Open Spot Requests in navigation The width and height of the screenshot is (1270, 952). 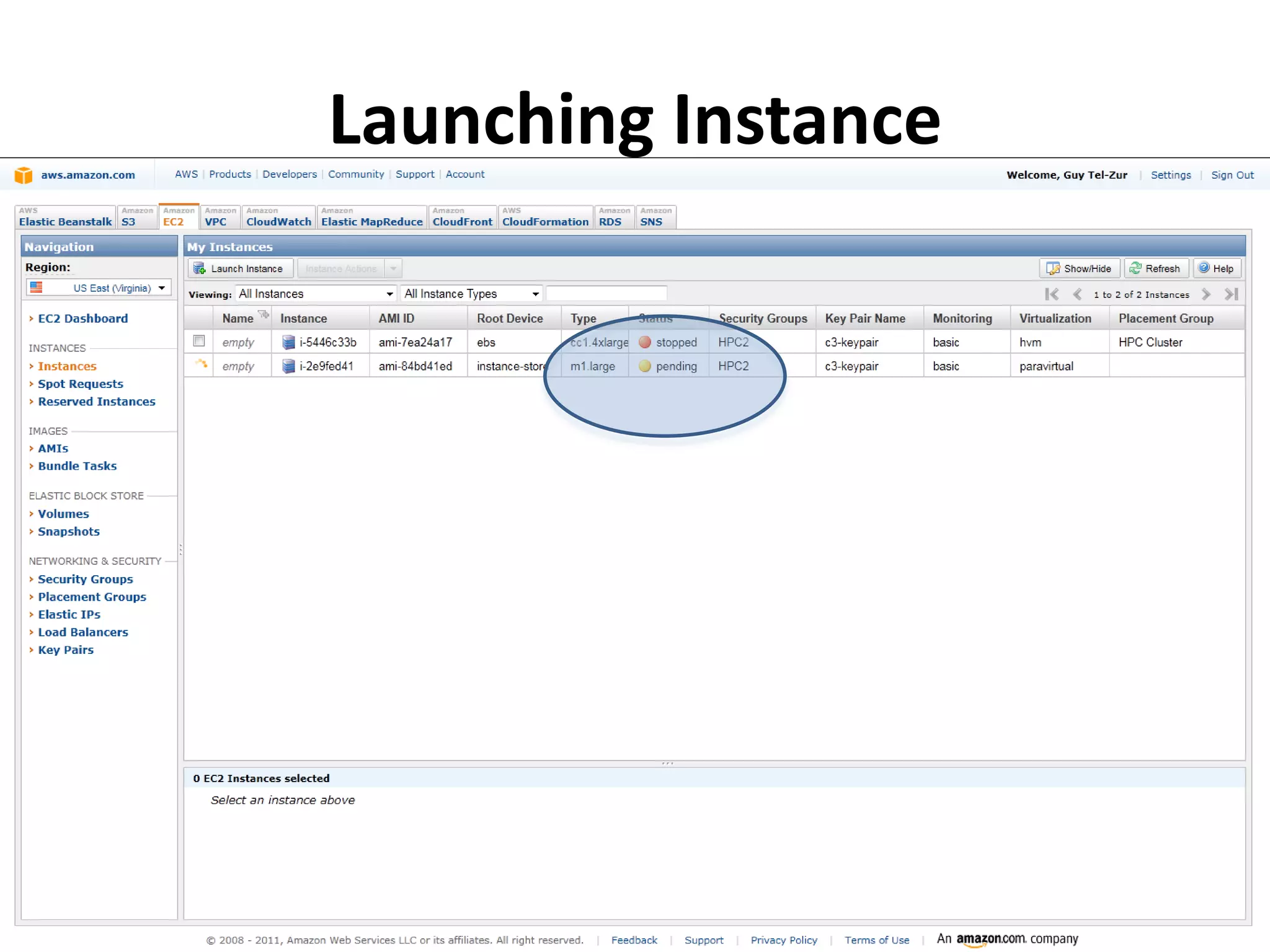(81, 384)
